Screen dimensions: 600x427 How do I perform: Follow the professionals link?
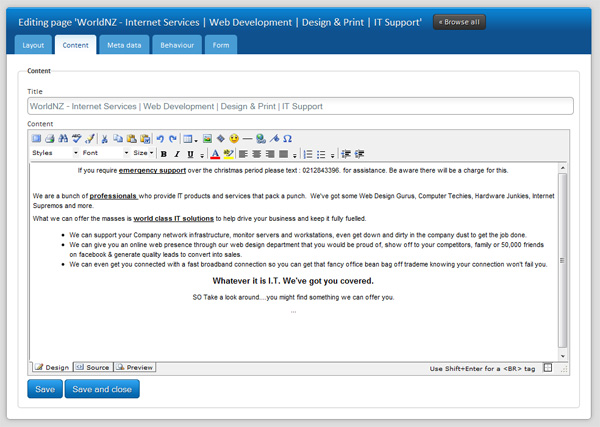click(113, 196)
